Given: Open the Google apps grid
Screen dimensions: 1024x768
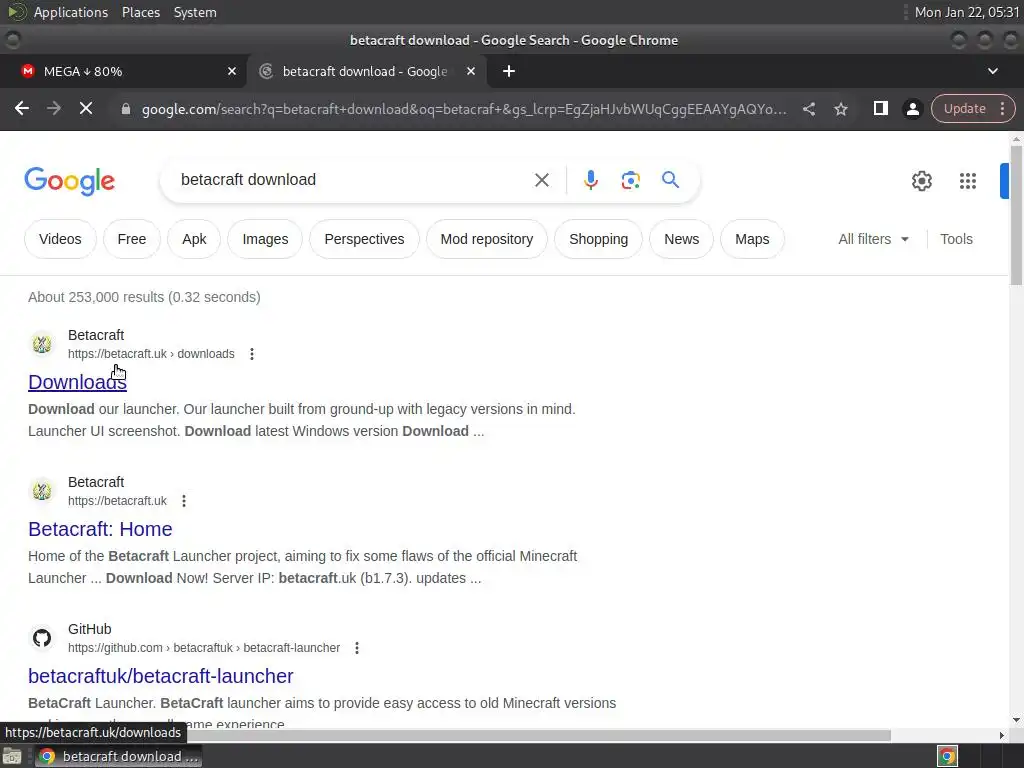Looking at the screenshot, I should tap(967, 181).
